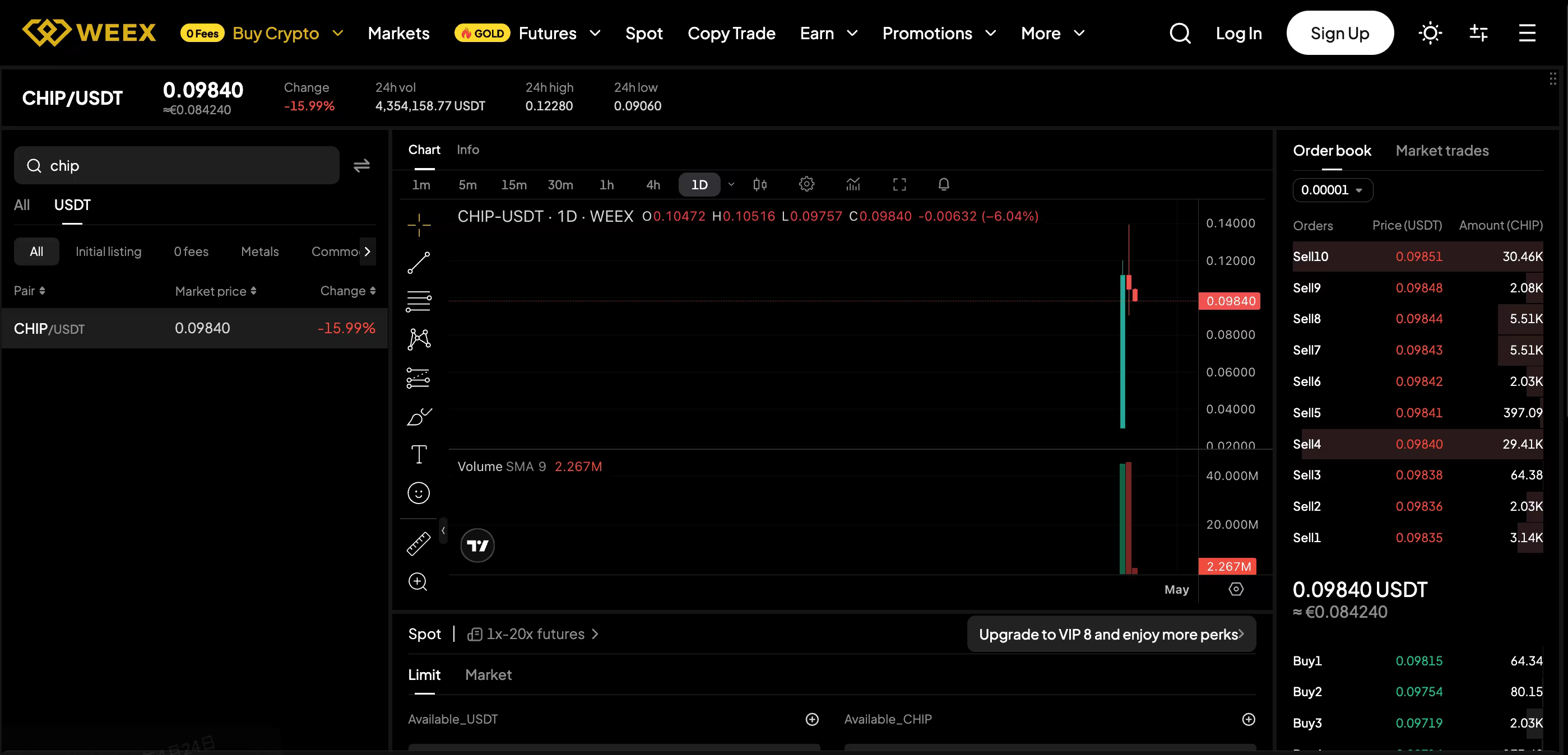This screenshot has width=1568, height=755.
Task: Select the 4h timeframe
Action: tap(652, 184)
